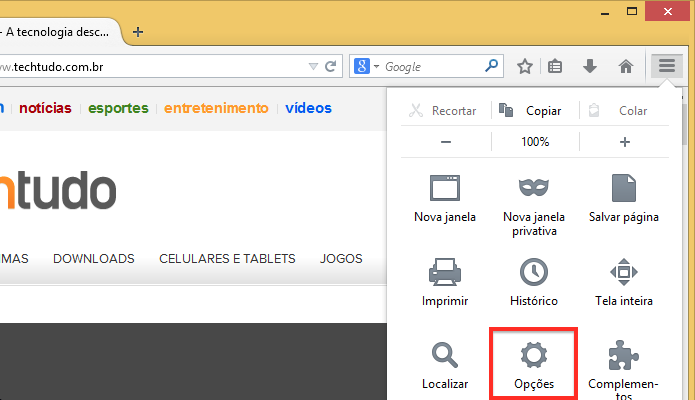Image resolution: width=695 pixels, height=400 pixels.
Task: Go to vídeos link
Action: (308, 108)
